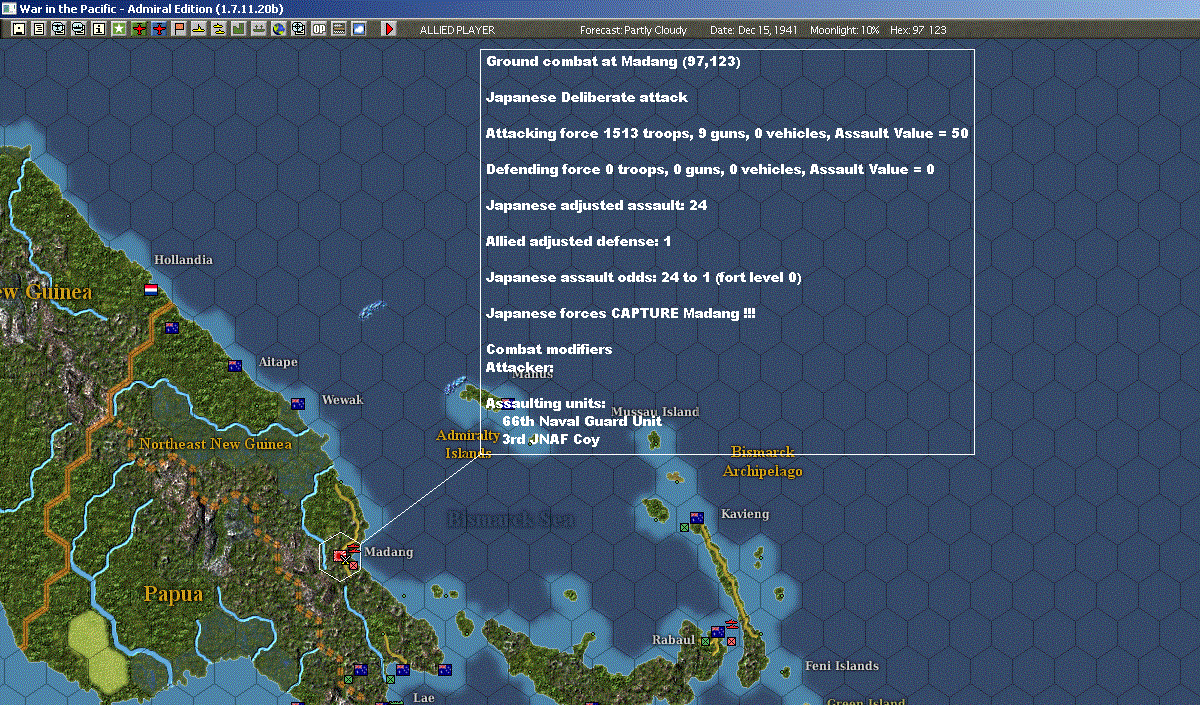Click the Mussau Island label

pyautogui.click(x=655, y=412)
